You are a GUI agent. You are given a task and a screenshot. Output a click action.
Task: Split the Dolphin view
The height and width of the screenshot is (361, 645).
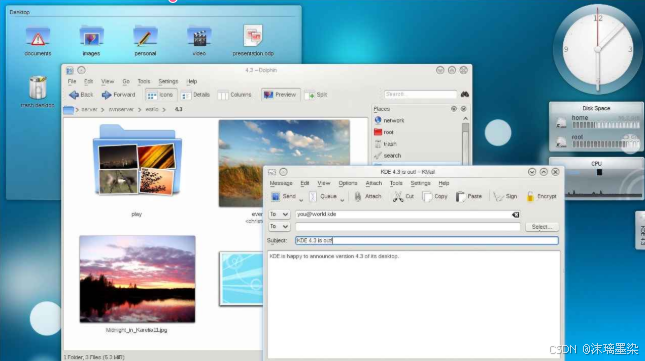(x=316, y=95)
